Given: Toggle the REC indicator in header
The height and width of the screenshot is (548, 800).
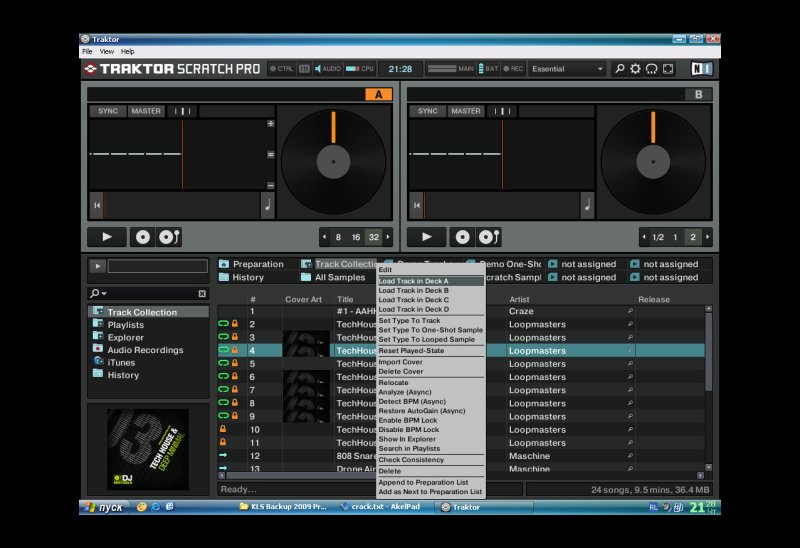Looking at the screenshot, I should click(x=513, y=68).
